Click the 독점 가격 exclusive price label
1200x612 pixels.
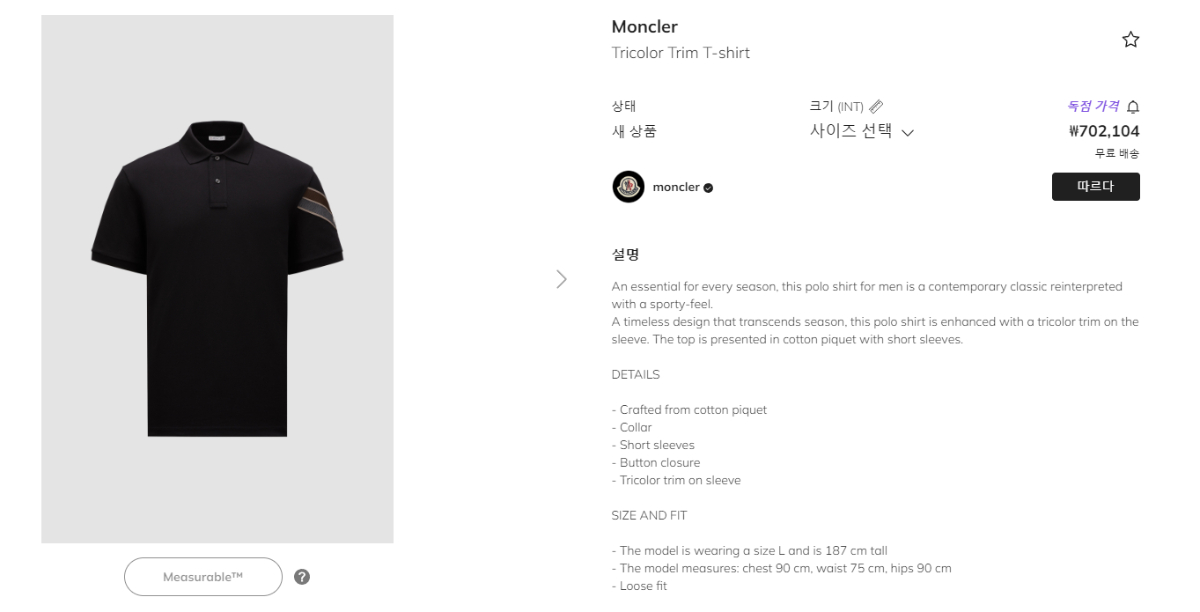[x=1093, y=106]
